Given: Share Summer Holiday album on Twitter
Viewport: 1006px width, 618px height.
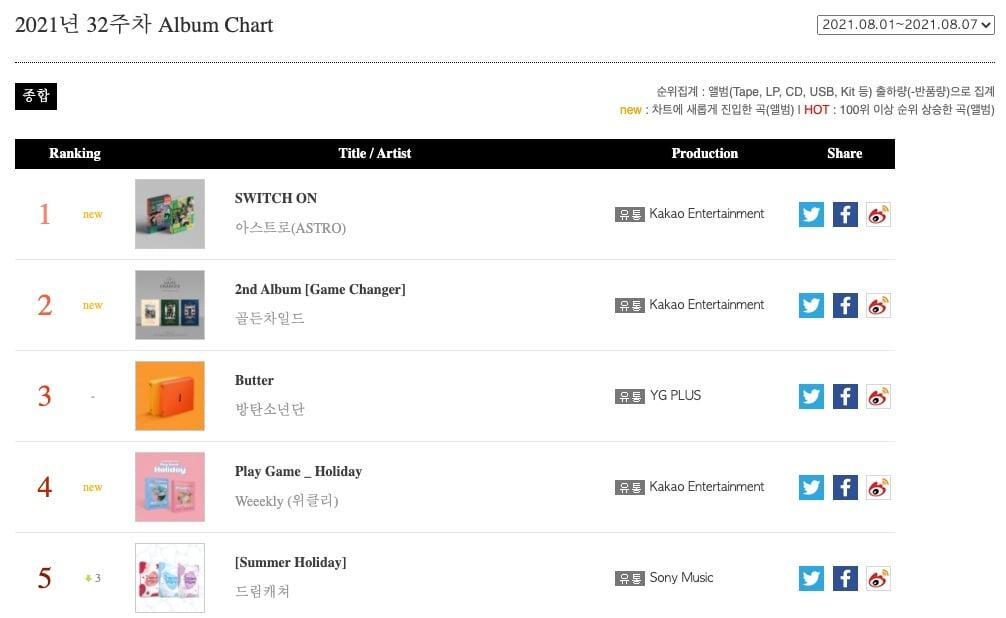Looking at the screenshot, I should click(x=811, y=578).
